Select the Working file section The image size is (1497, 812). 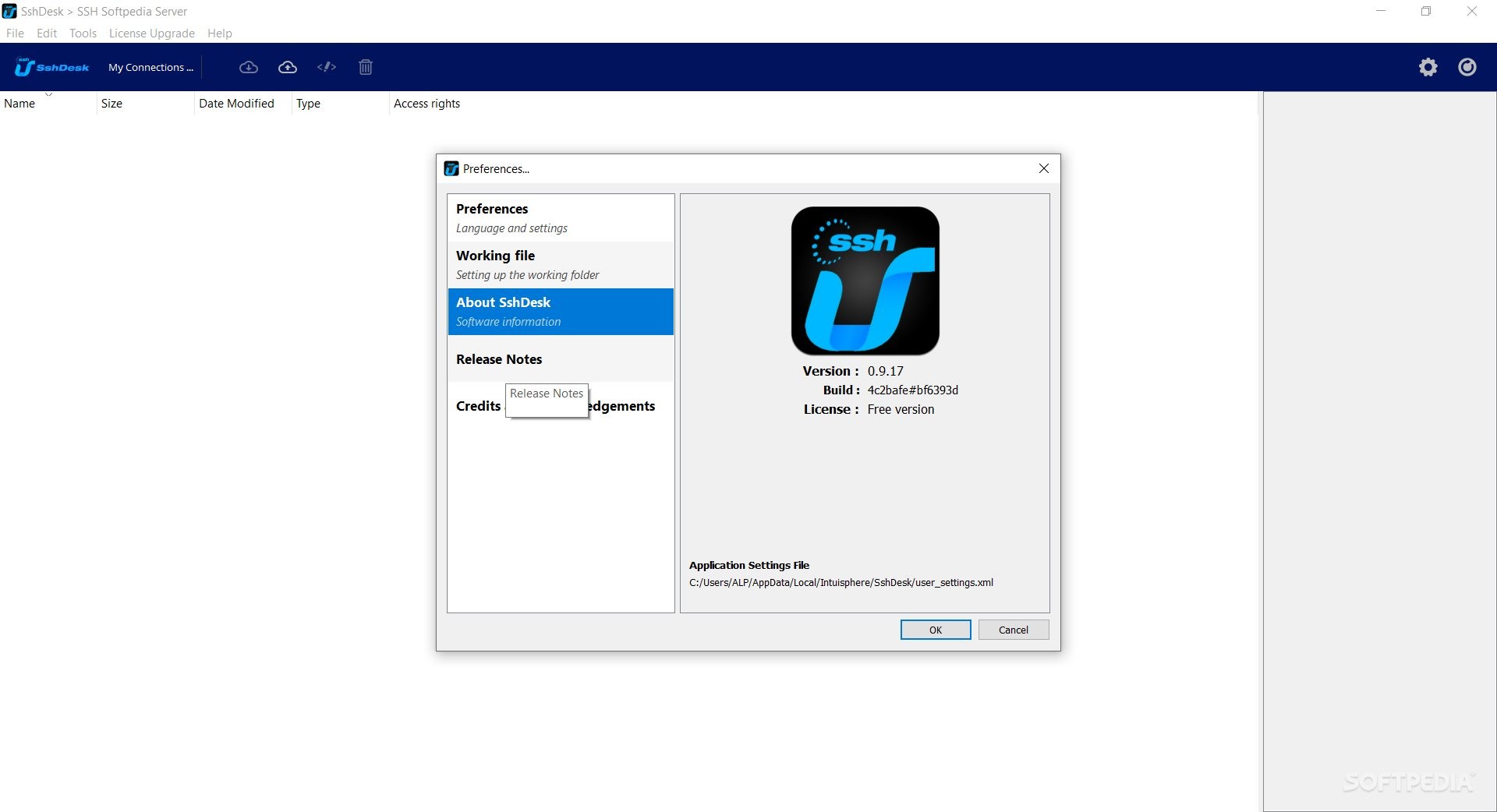click(561, 265)
